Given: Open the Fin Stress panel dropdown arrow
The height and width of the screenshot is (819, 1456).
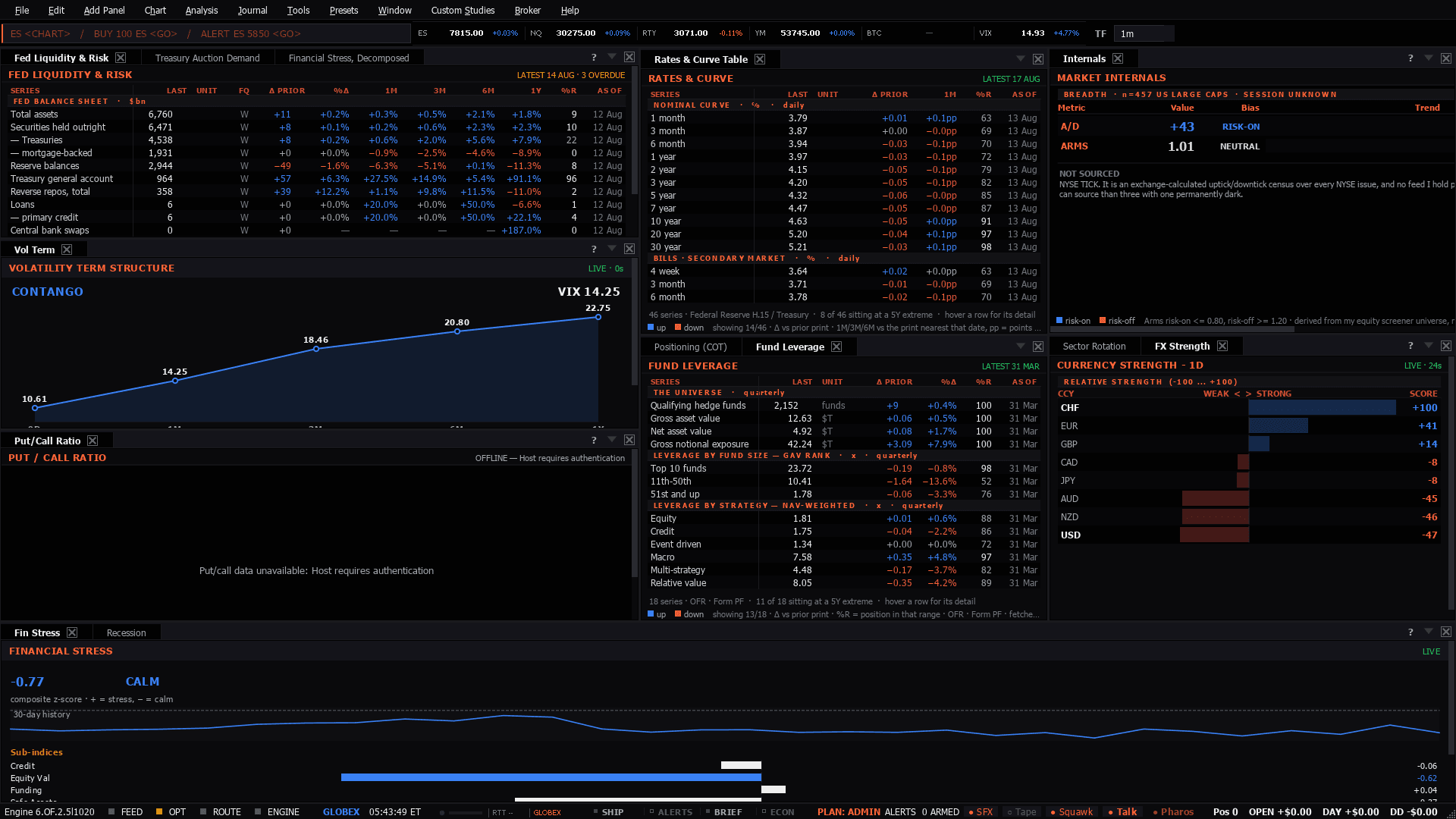Looking at the screenshot, I should [x=1429, y=632].
